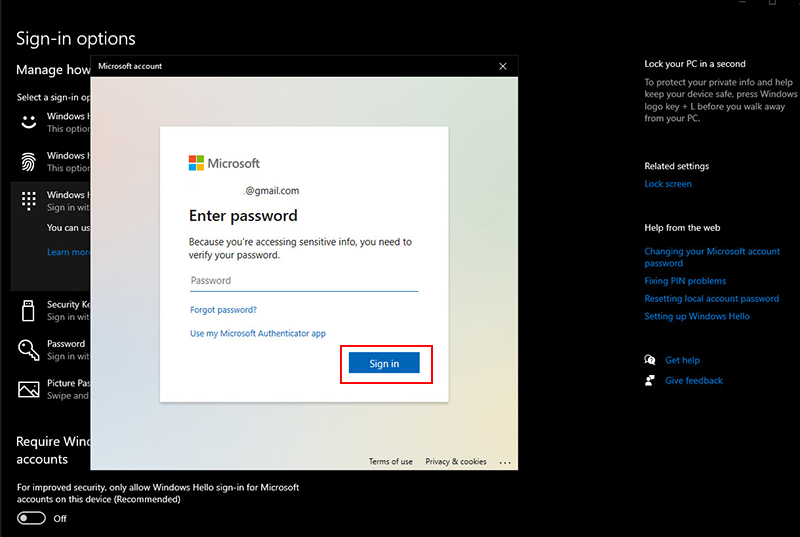Viewport: 800px width, 537px height.
Task: Click Help from the web heading
Action: (682, 227)
